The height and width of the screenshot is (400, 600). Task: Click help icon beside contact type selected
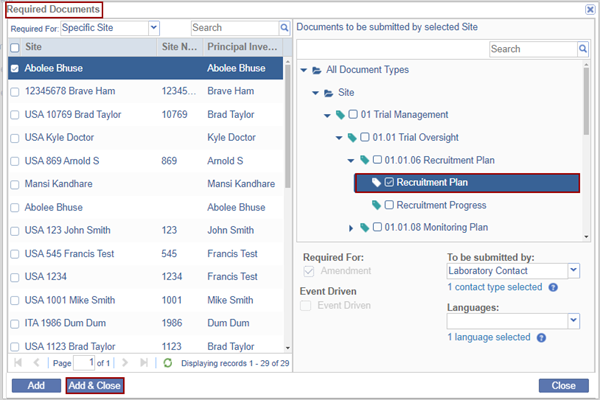click(553, 288)
